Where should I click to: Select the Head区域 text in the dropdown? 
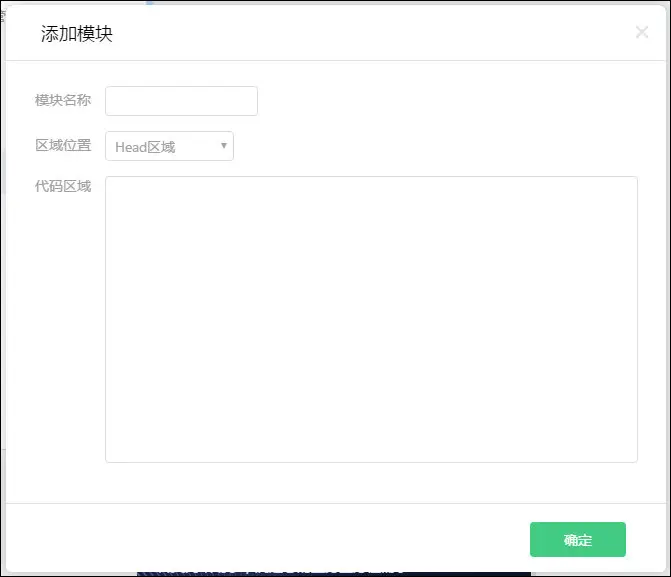tap(146, 147)
